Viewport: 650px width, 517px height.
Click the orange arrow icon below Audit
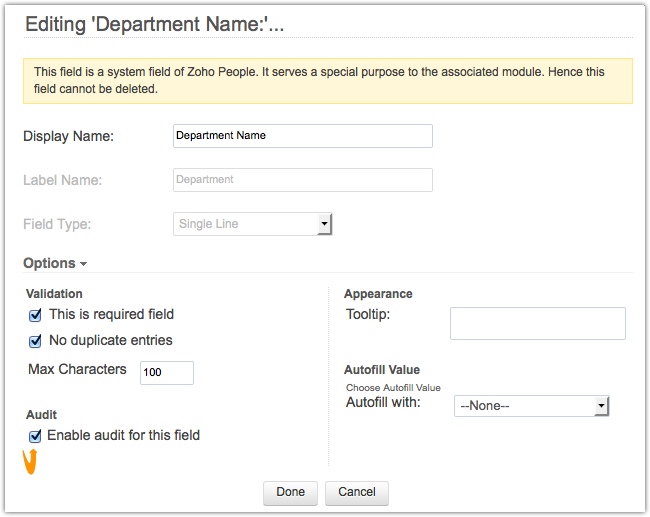coord(30,461)
